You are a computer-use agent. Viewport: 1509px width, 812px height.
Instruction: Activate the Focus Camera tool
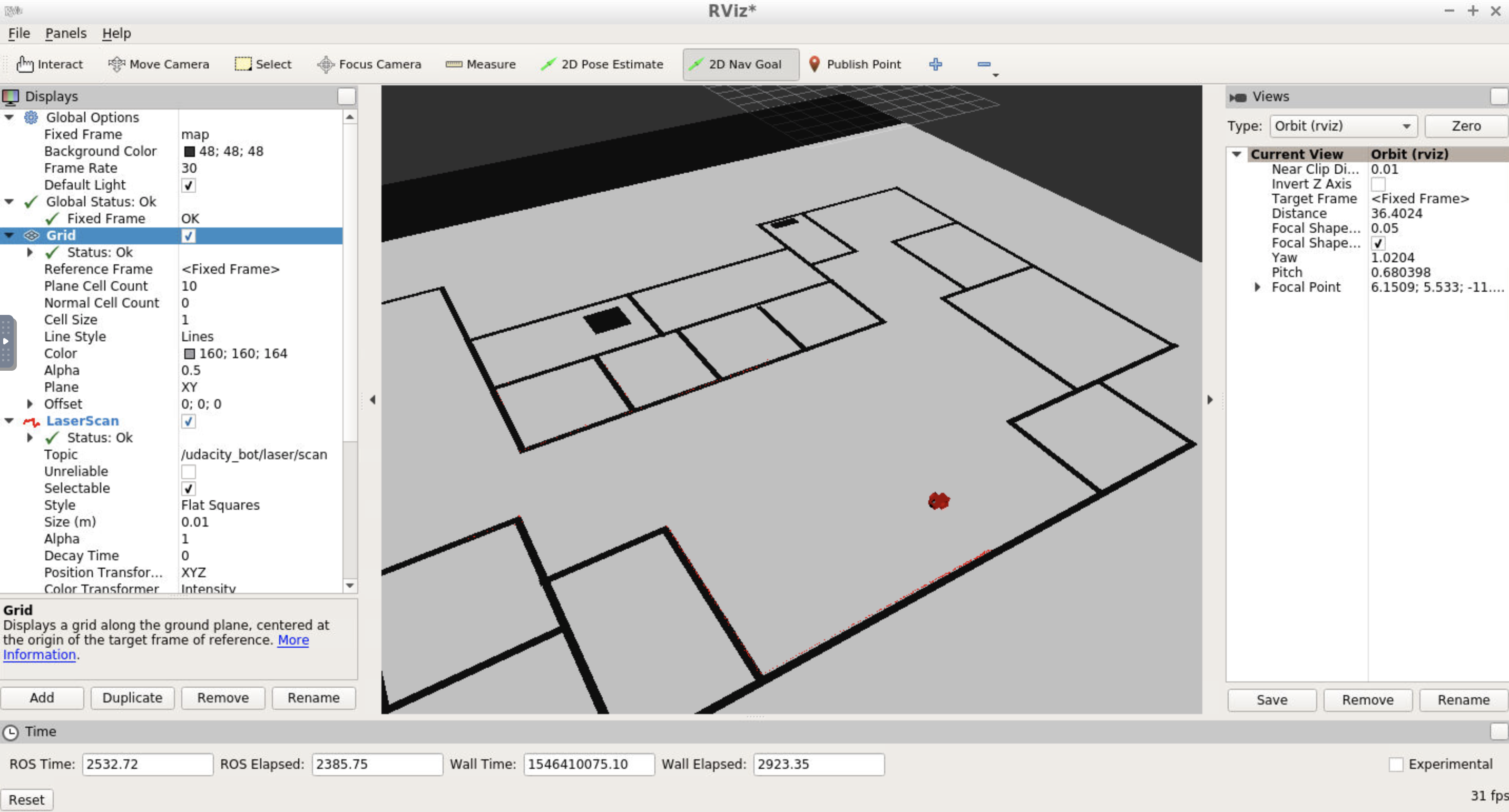[x=369, y=64]
